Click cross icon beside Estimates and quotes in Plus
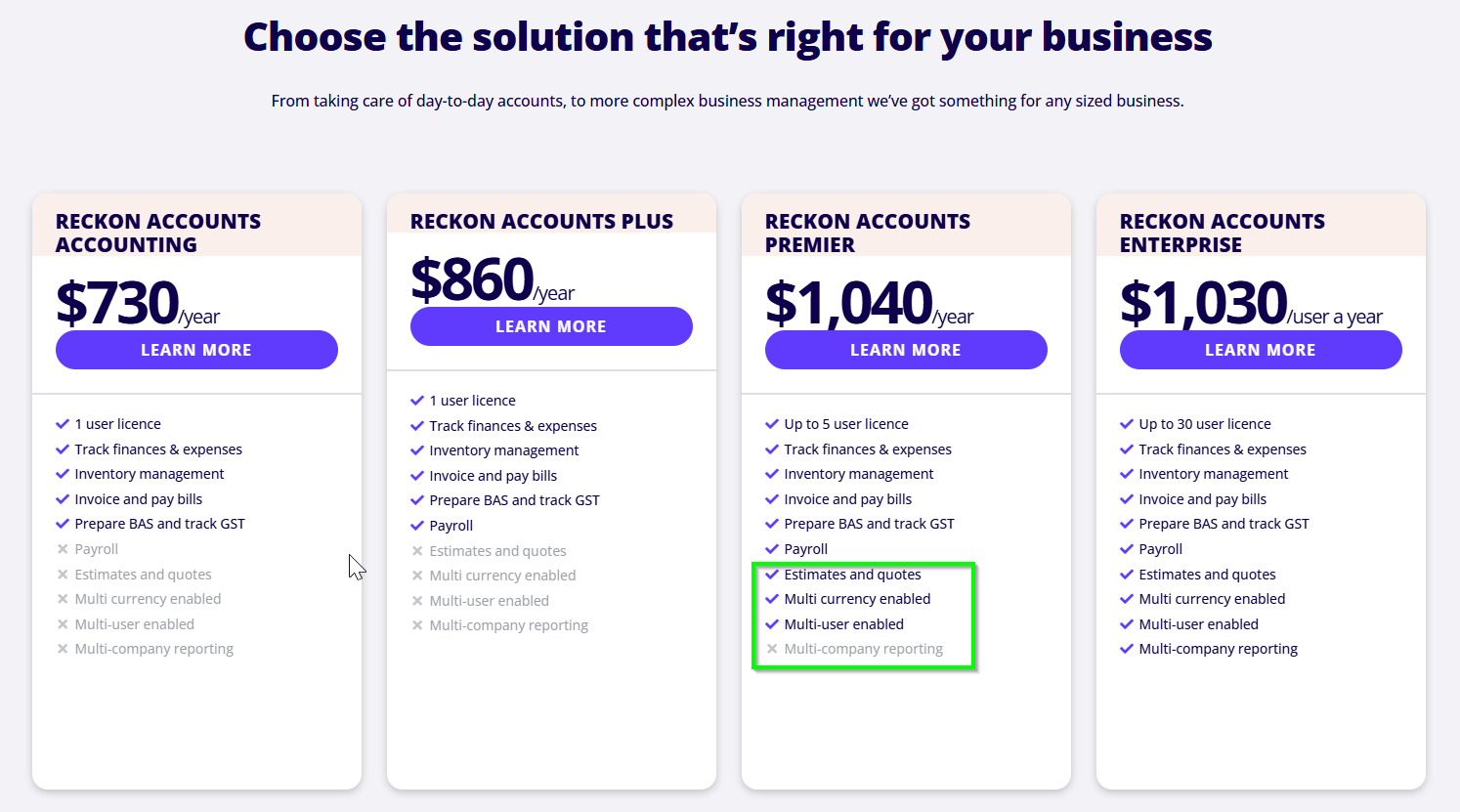Viewport: 1460px width, 812px height. [x=417, y=551]
